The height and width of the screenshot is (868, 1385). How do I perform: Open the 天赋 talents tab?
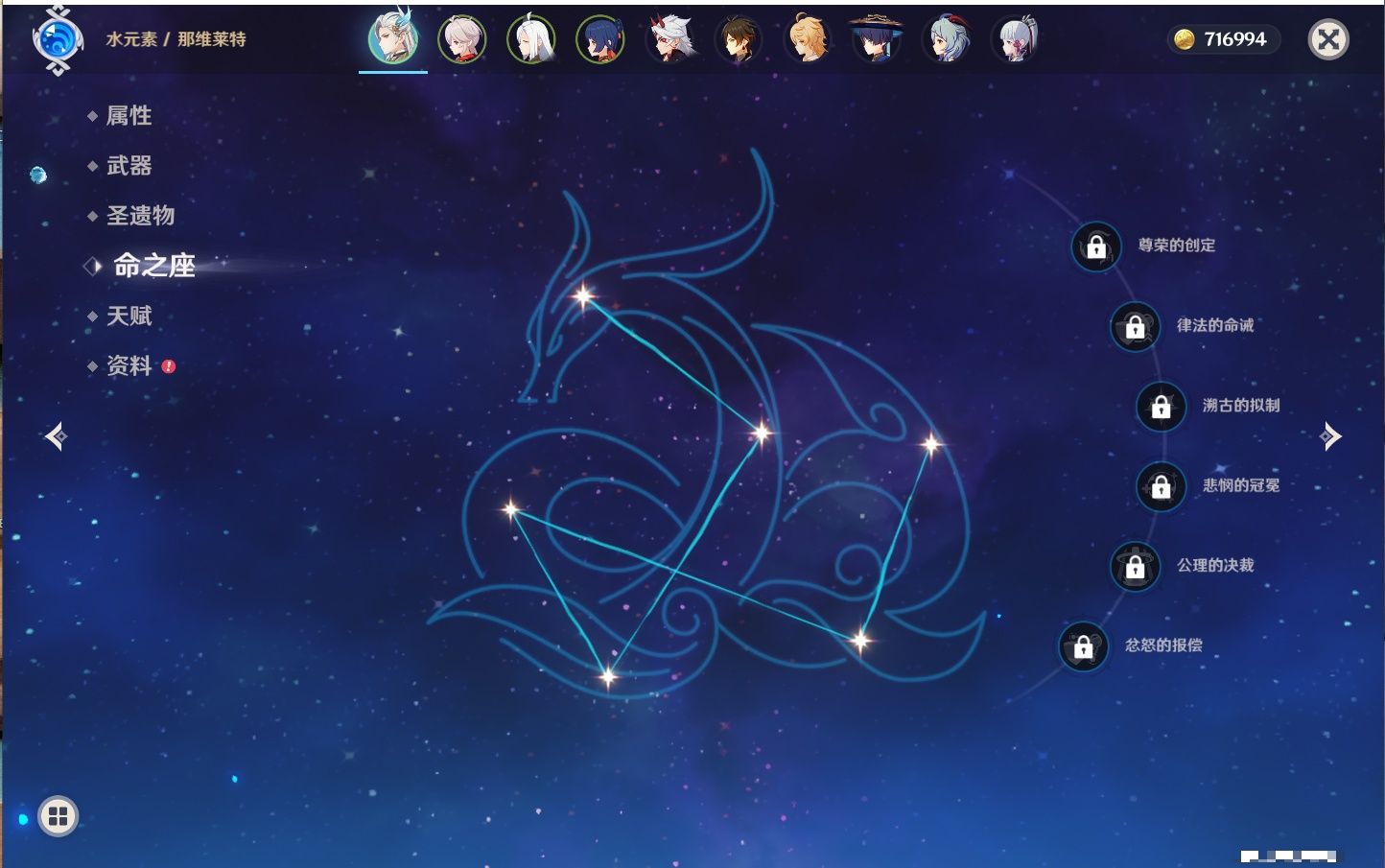pos(129,316)
